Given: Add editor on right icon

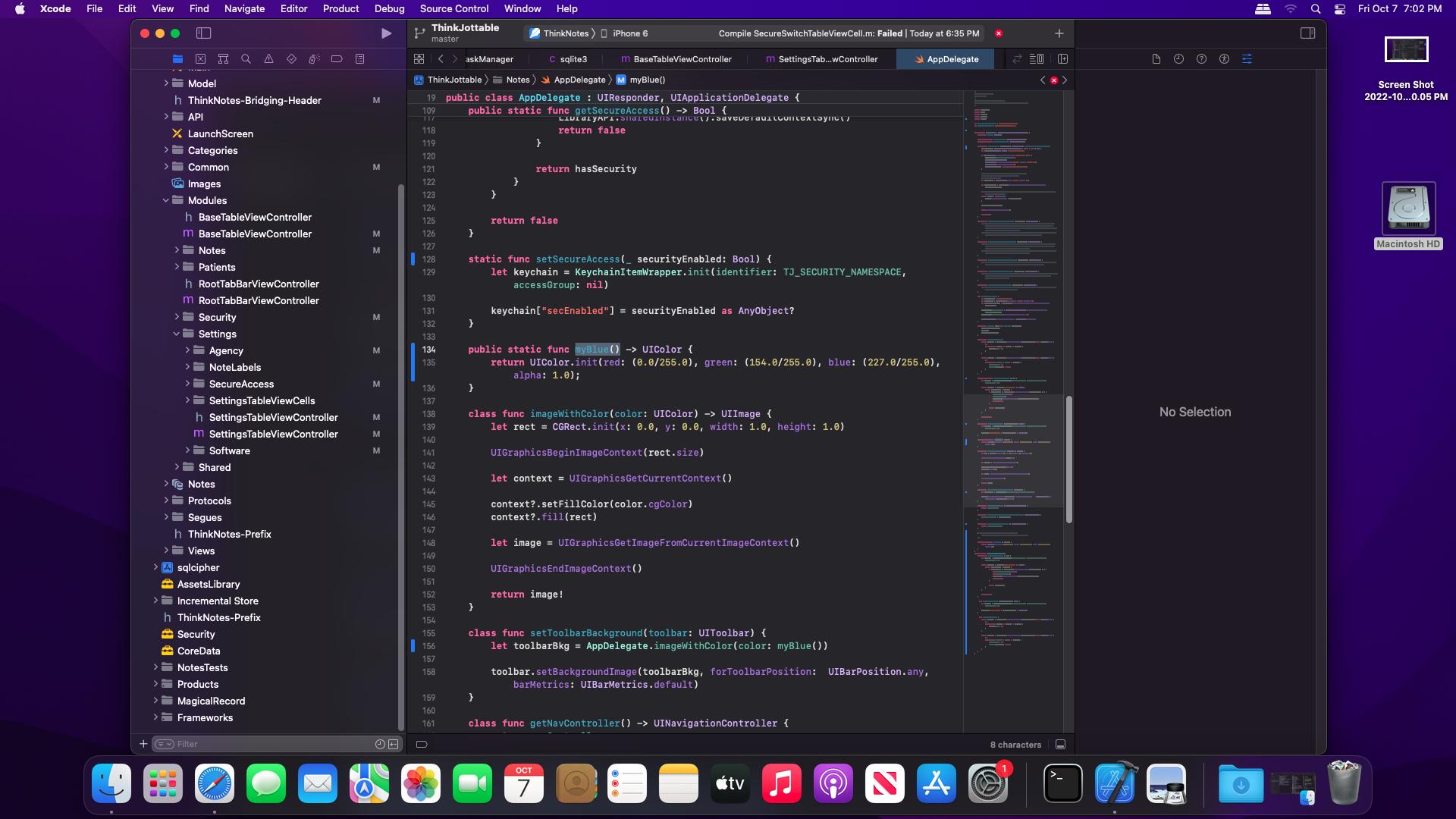Looking at the screenshot, I should pyautogui.click(x=1062, y=59).
